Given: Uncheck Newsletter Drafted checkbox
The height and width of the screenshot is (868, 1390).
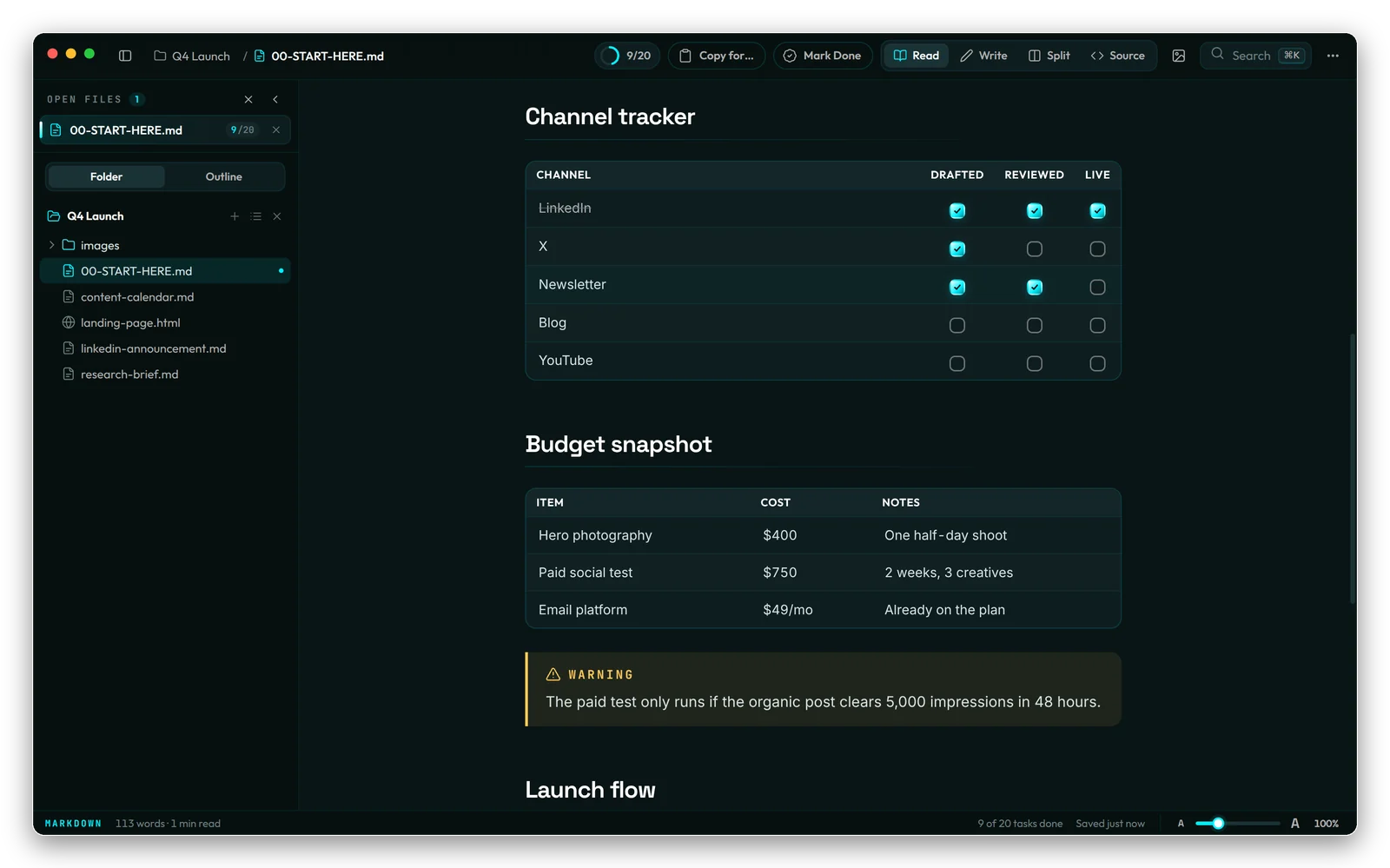Looking at the screenshot, I should (957, 288).
